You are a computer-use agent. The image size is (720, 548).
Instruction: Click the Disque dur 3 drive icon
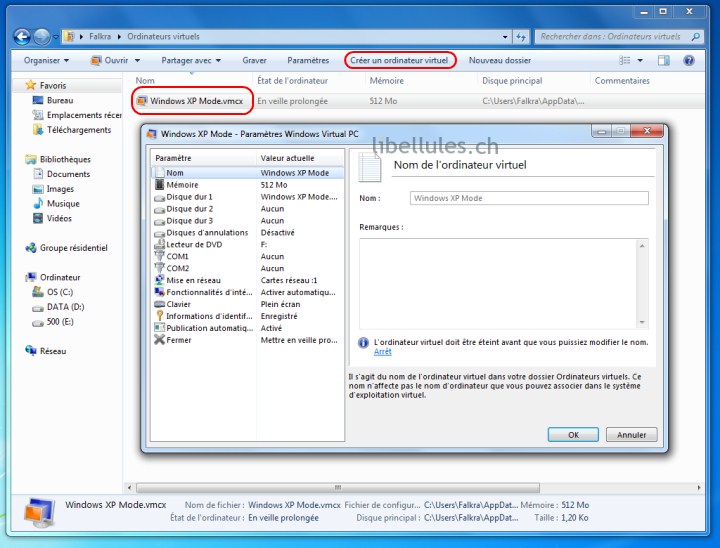click(159, 221)
